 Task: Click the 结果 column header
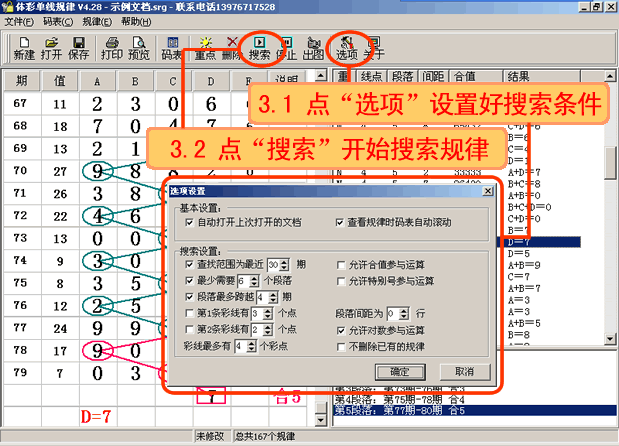pos(542,76)
